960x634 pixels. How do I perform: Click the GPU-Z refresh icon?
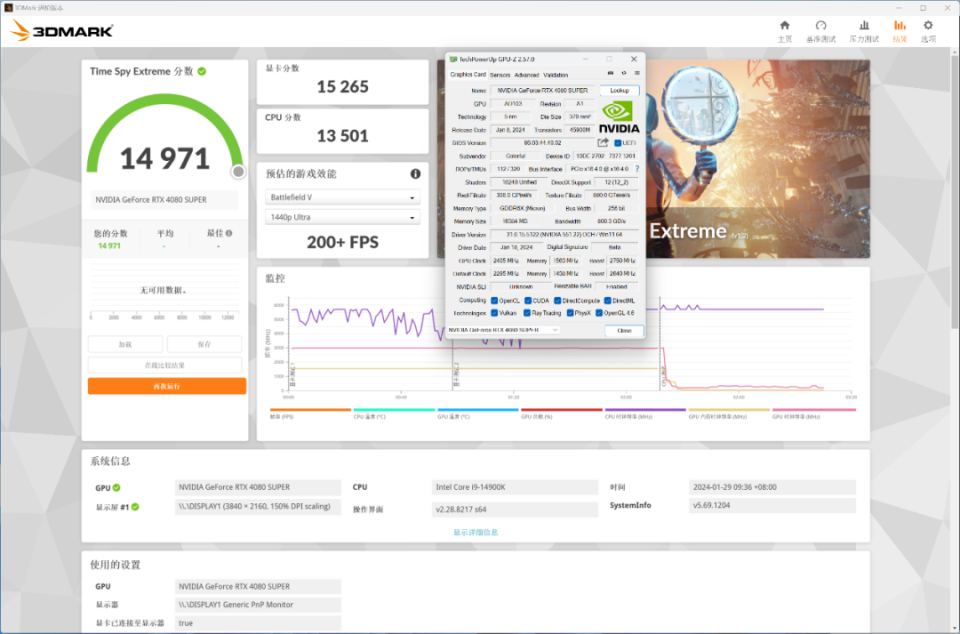click(624, 73)
